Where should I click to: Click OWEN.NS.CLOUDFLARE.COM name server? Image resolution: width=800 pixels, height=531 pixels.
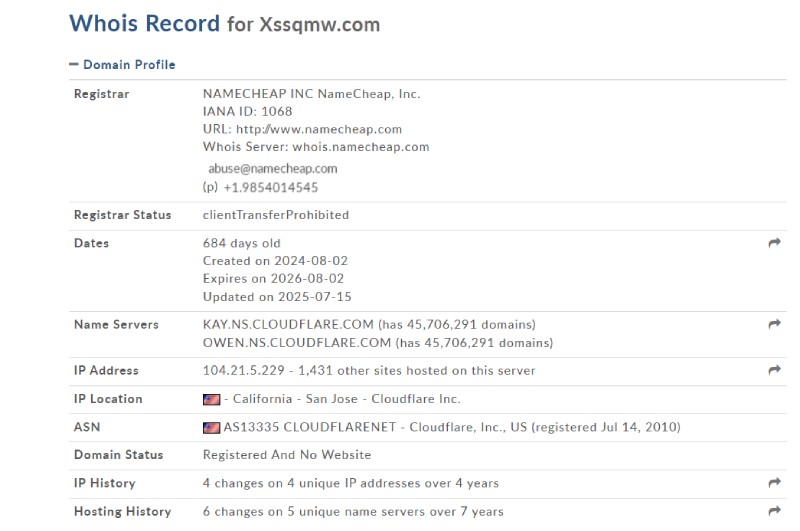point(296,342)
